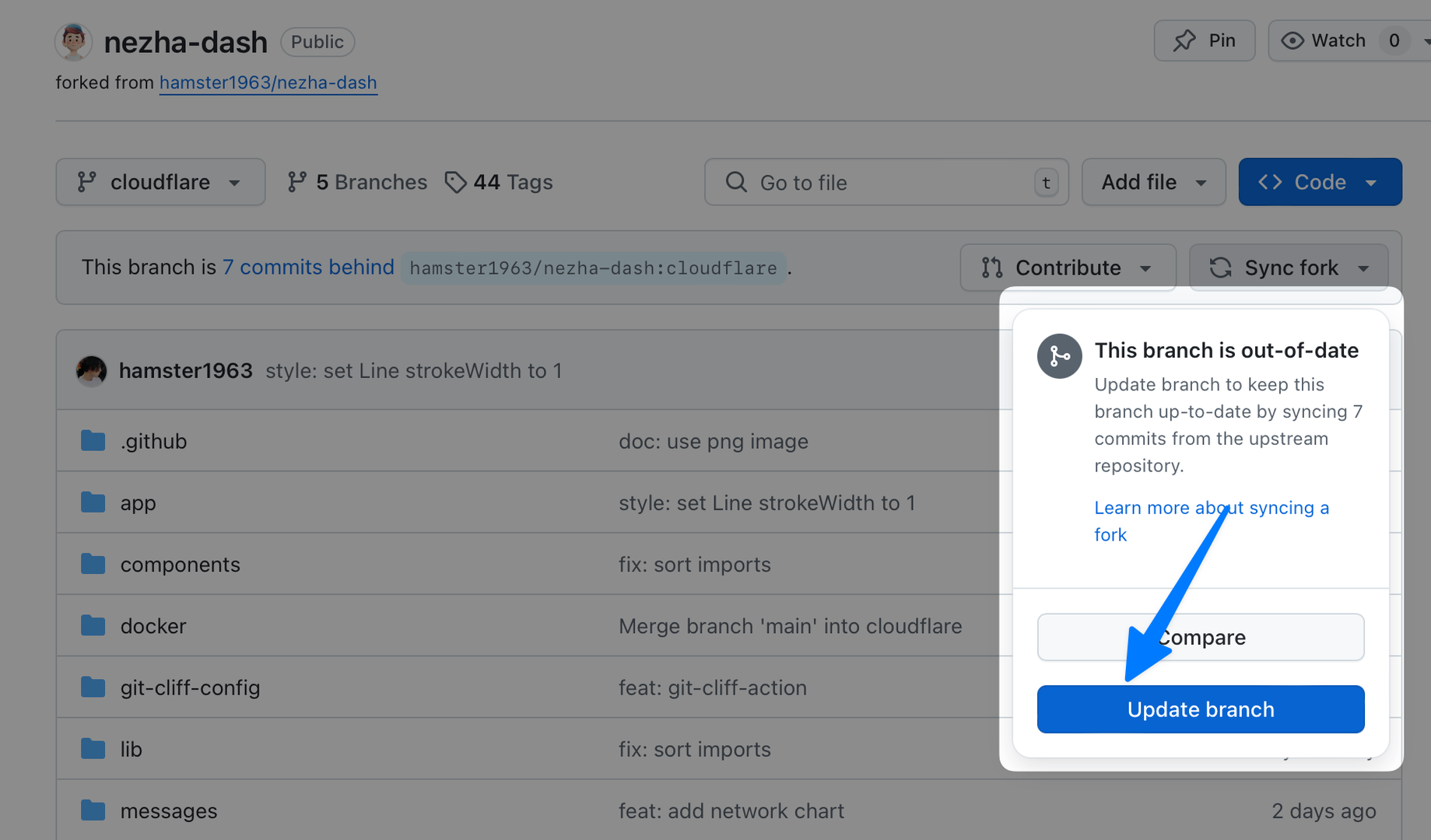The height and width of the screenshot is (840, 1431).
Task: Click the hamster1963 commit author avatar
Action: pos(91,371)
